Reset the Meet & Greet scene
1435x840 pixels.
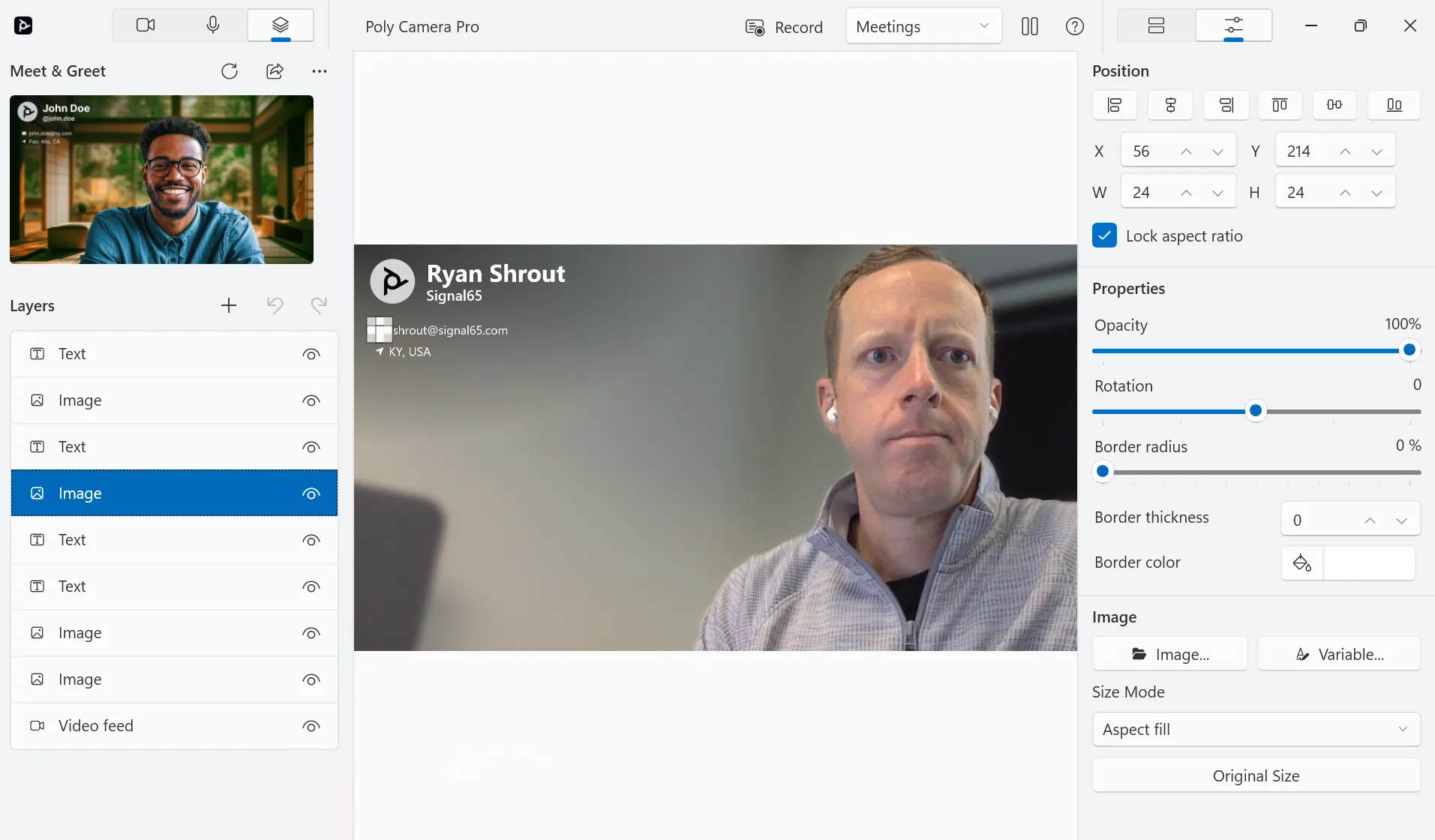tap(230, 71)
